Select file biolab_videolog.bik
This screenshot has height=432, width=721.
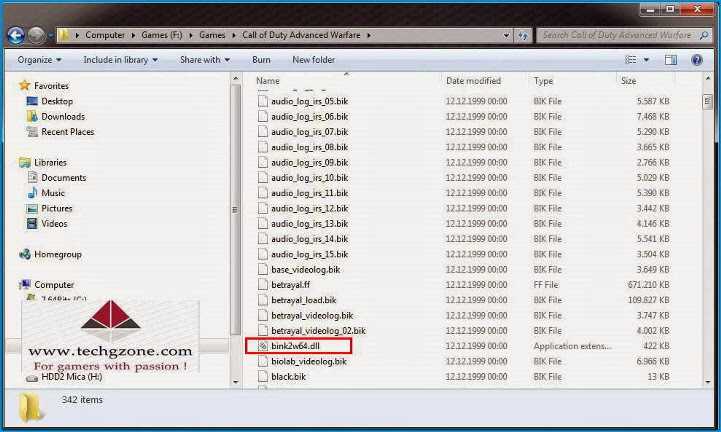[x=309, y=361]
